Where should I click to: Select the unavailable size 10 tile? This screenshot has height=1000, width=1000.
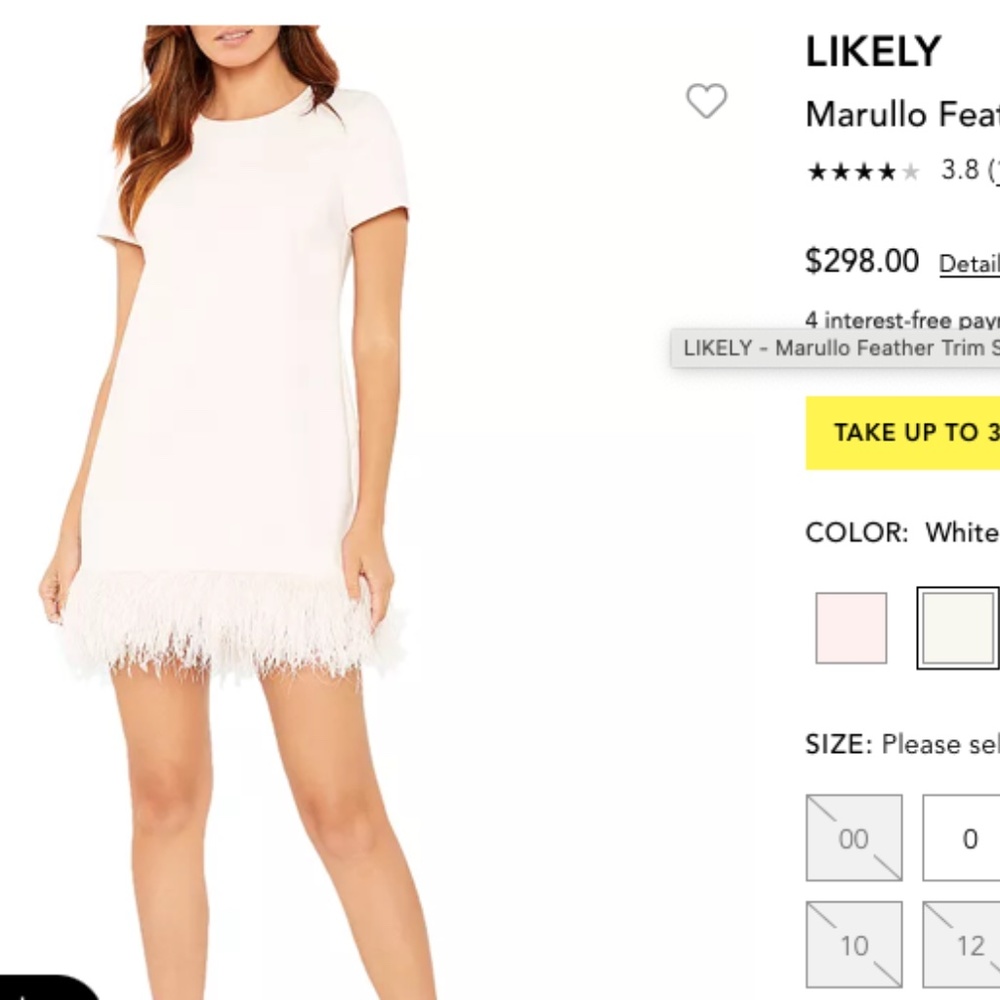853,943
